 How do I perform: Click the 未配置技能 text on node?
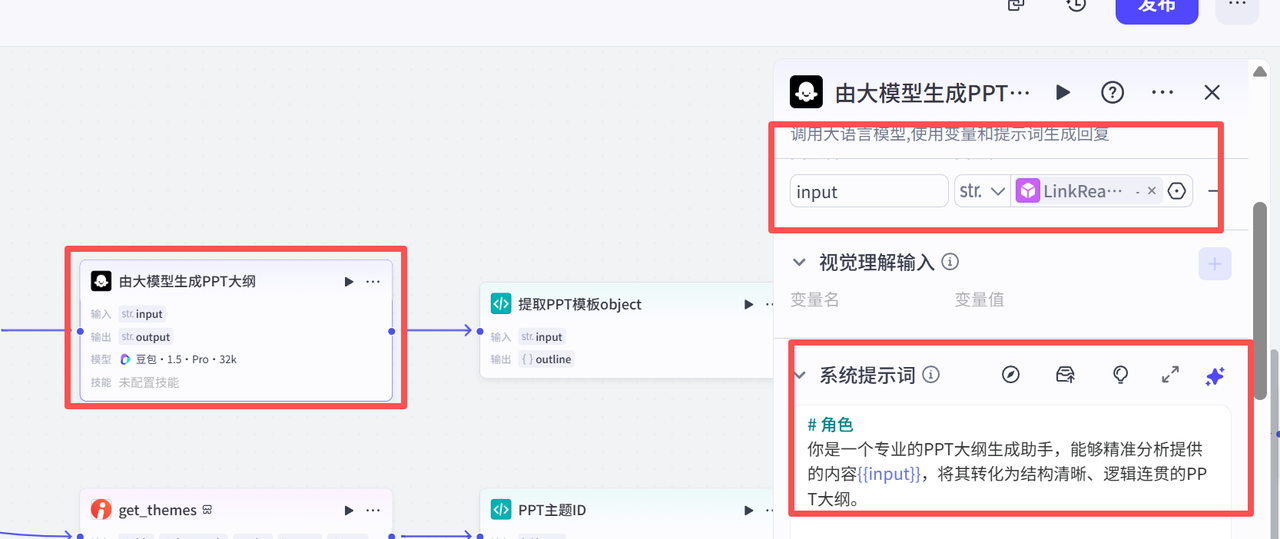[x=149, y=382]
